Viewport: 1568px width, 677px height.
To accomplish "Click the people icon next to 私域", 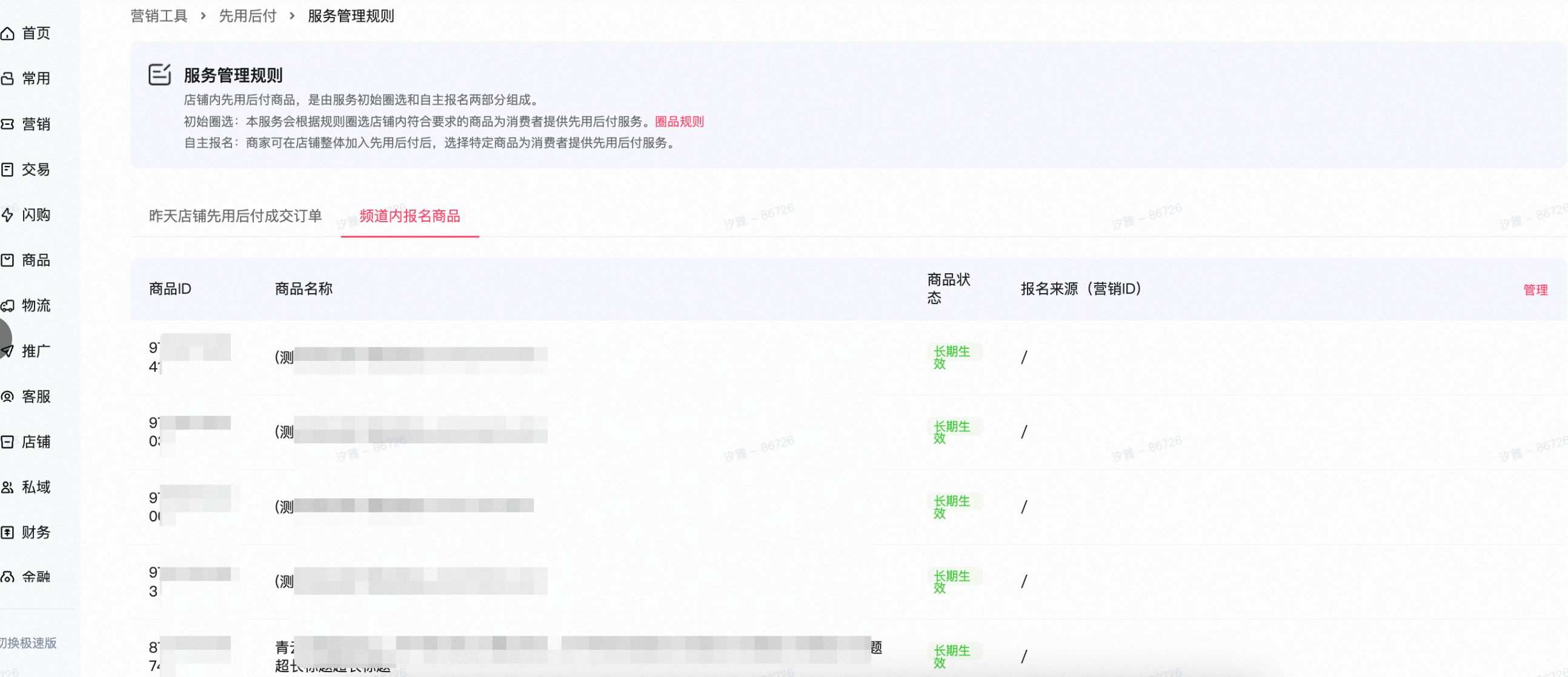I will tap(7, 487).
